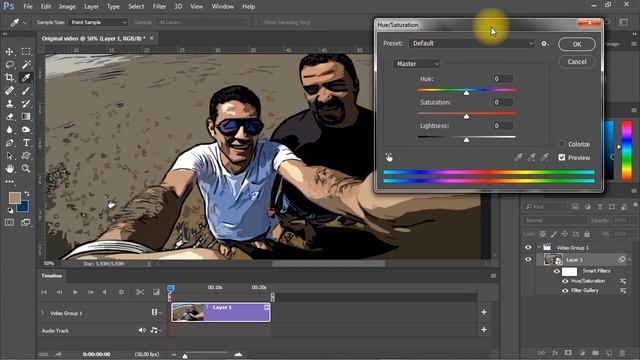Click the Saturation slider handle
Viewport: 640px width, 360px height.
coord(466,117)
